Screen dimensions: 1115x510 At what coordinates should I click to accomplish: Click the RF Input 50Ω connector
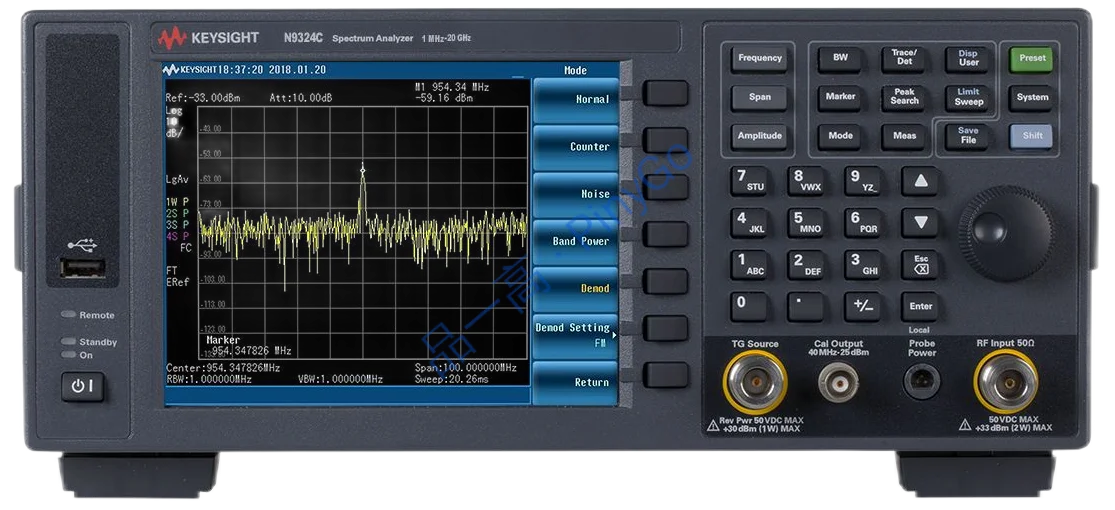(1006, 382)
